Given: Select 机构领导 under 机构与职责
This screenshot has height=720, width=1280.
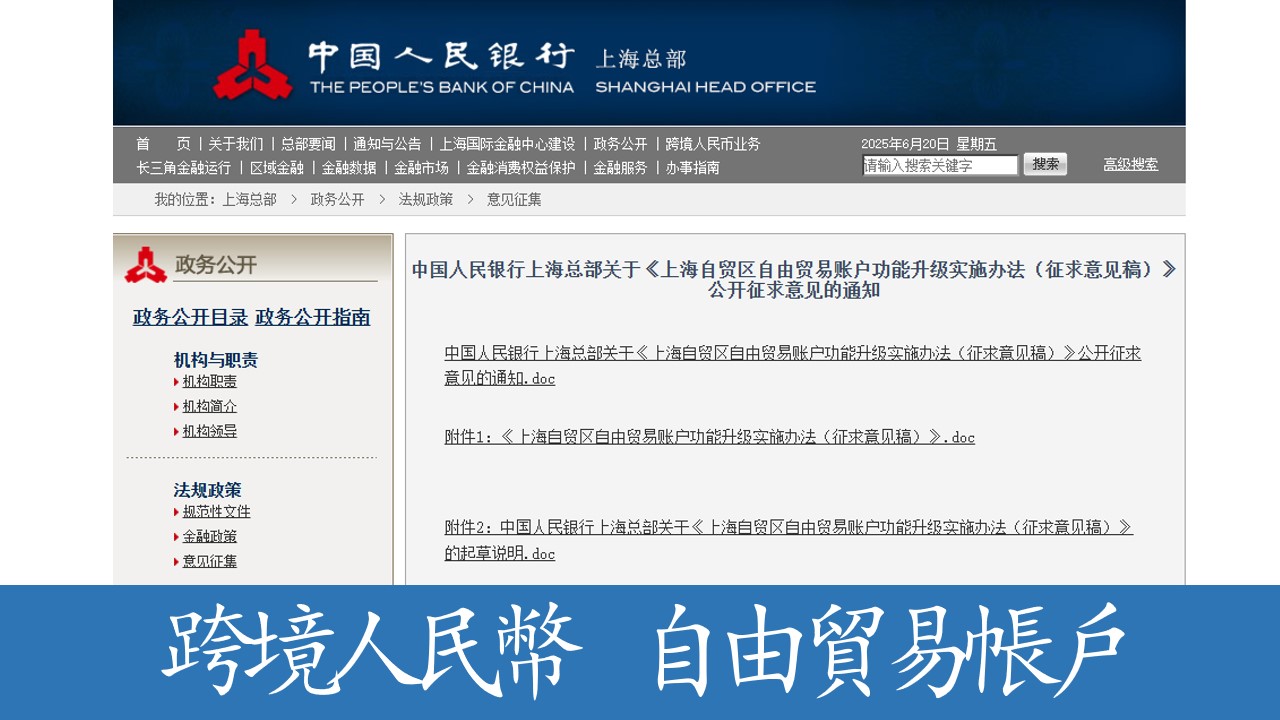Looking at the screenshot, I should point(209,432).
